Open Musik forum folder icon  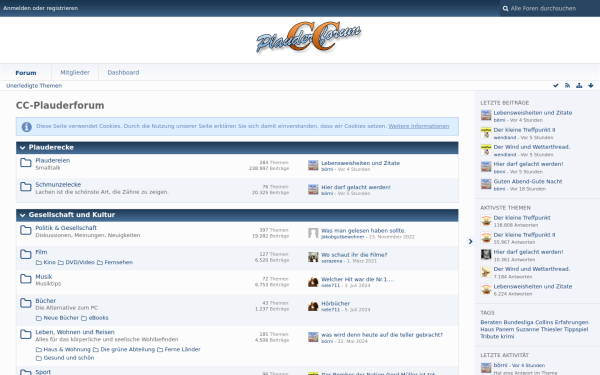point(26,279)
